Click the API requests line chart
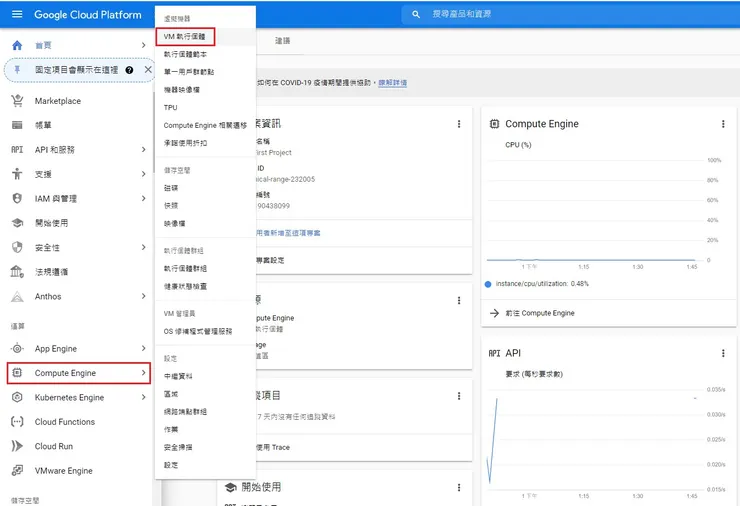The height and width of the screenshot is (506, 740). [605, 441]
